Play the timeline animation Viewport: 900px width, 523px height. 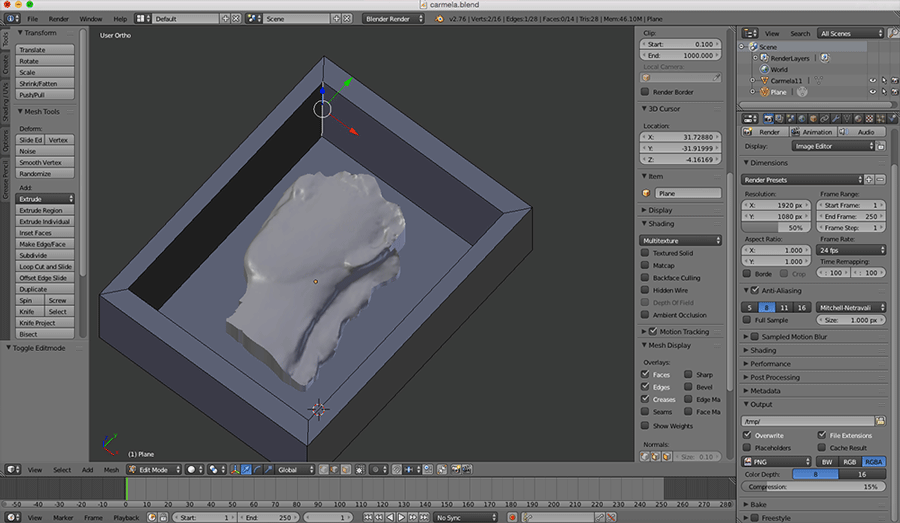pos(401,517)
